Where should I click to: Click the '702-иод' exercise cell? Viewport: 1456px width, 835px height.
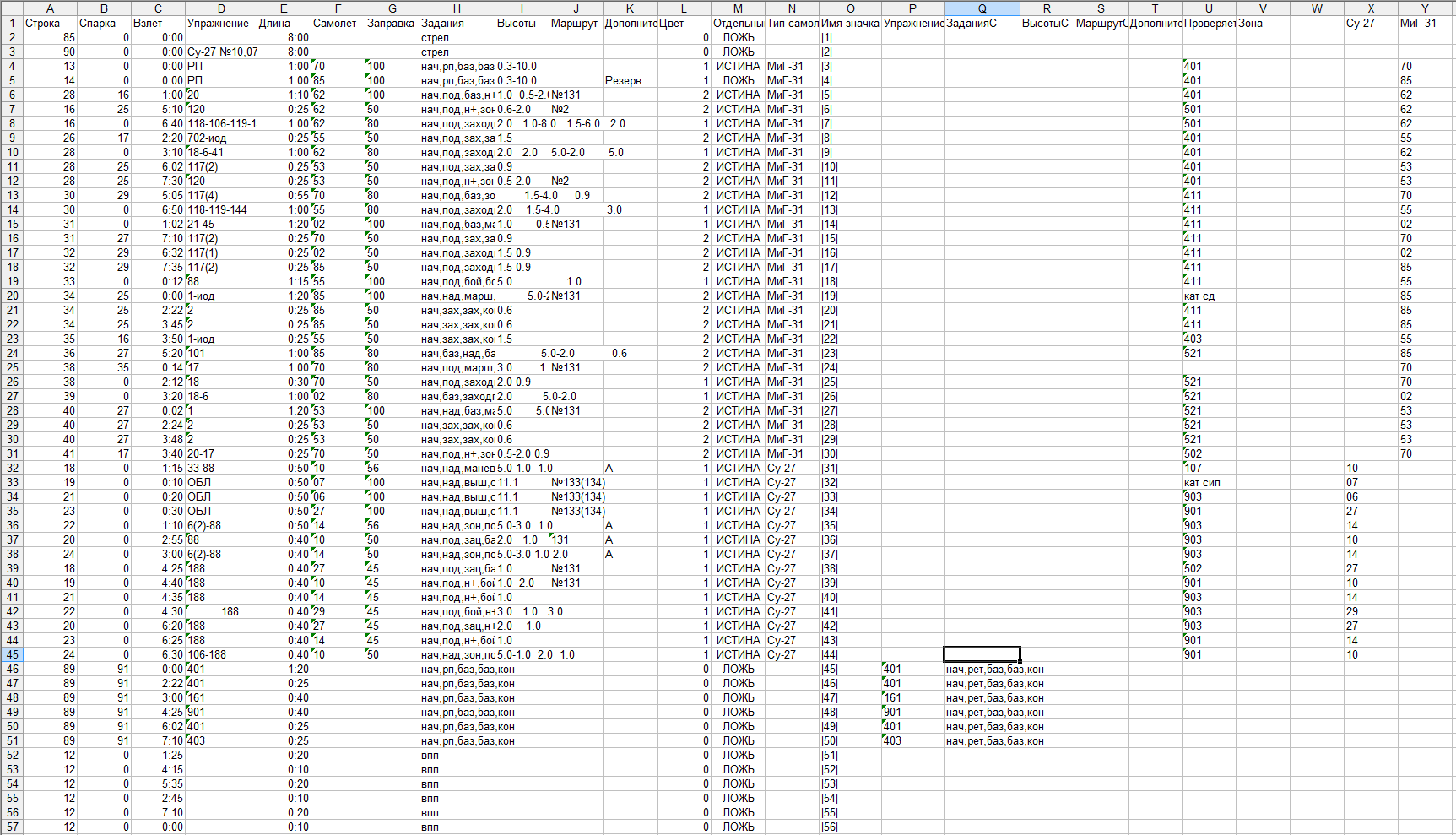point(221,138)
